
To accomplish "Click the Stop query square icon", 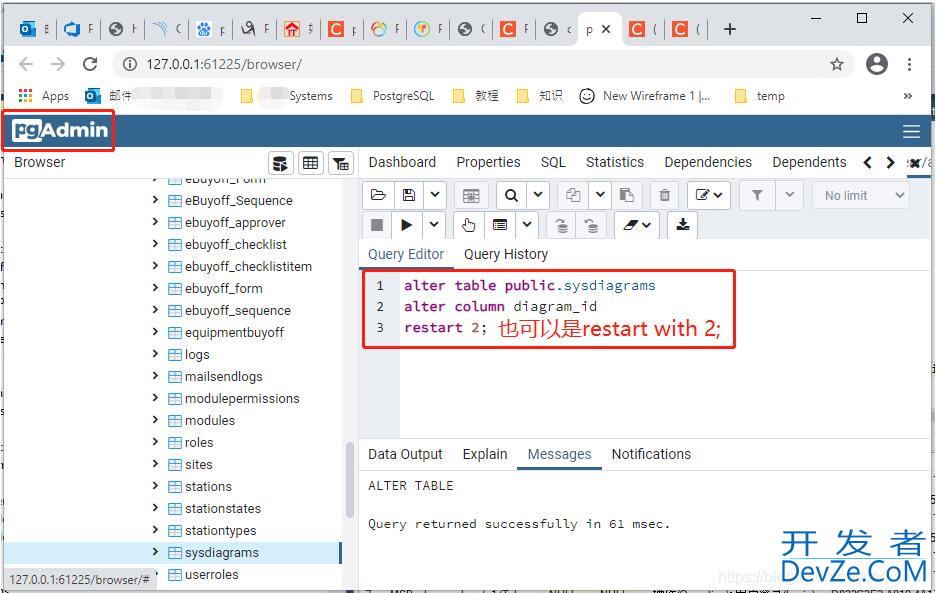I will tap(377, 225).
